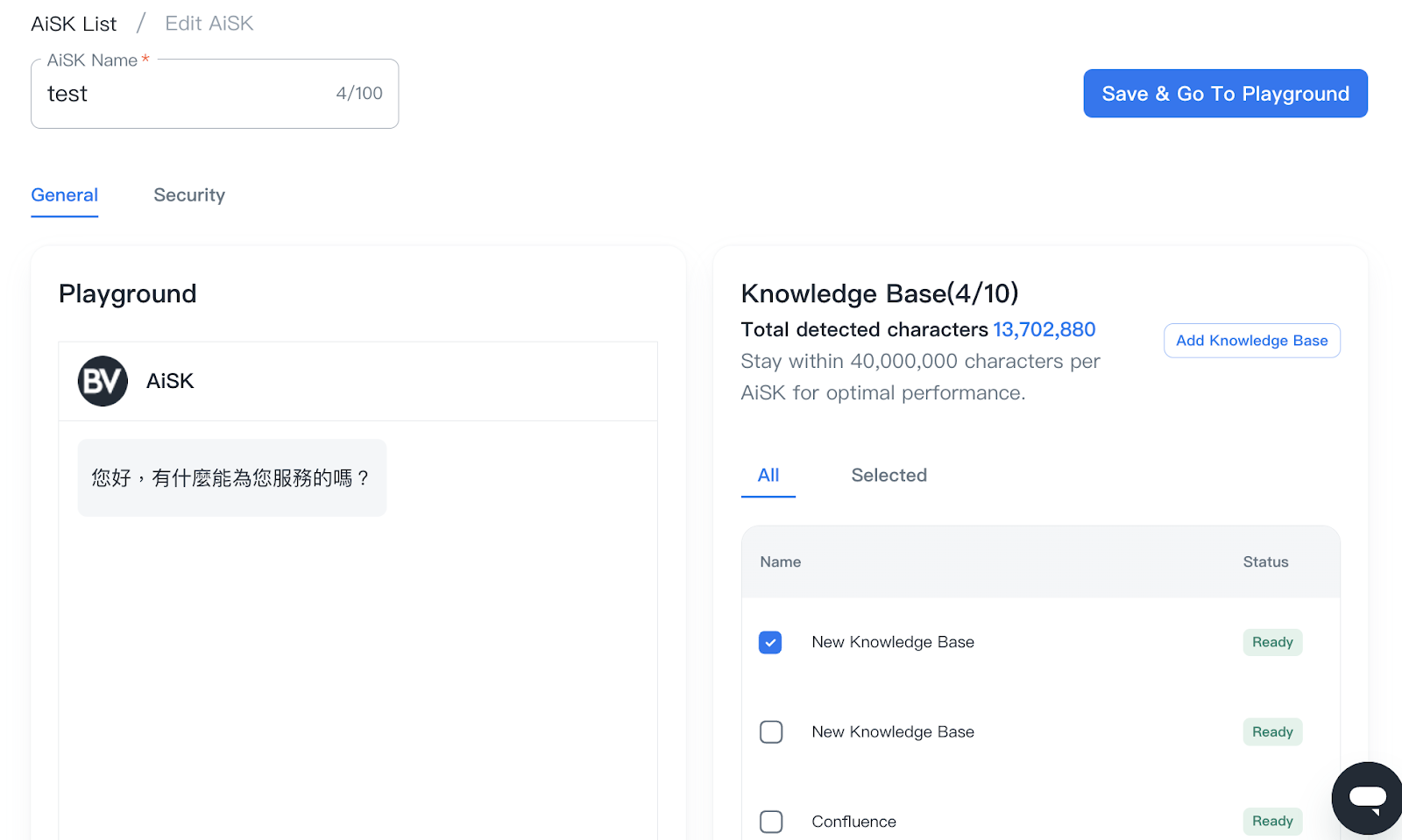Screen dimensions: 1402x840
Task: Click the Confluence row name
Action: [853, 822]
